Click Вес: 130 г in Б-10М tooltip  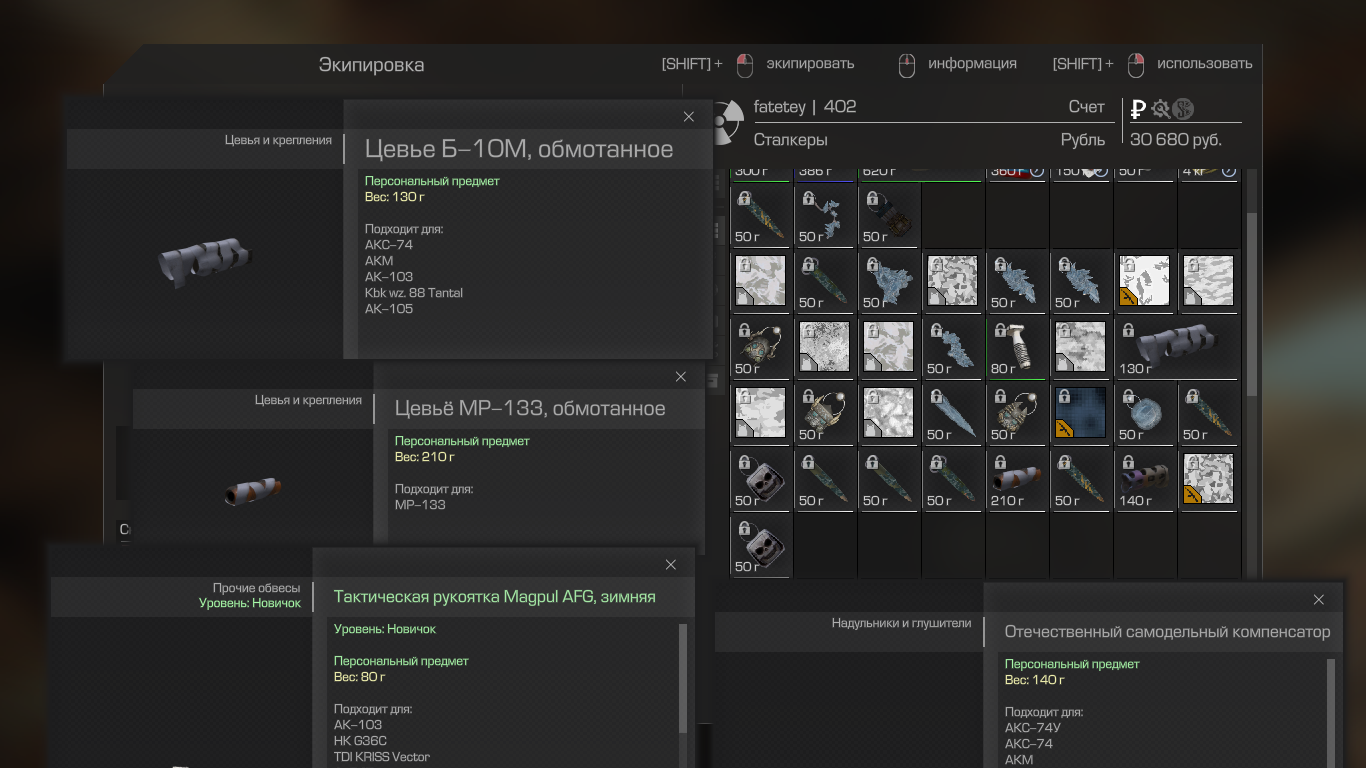click(x=395, y=197)
